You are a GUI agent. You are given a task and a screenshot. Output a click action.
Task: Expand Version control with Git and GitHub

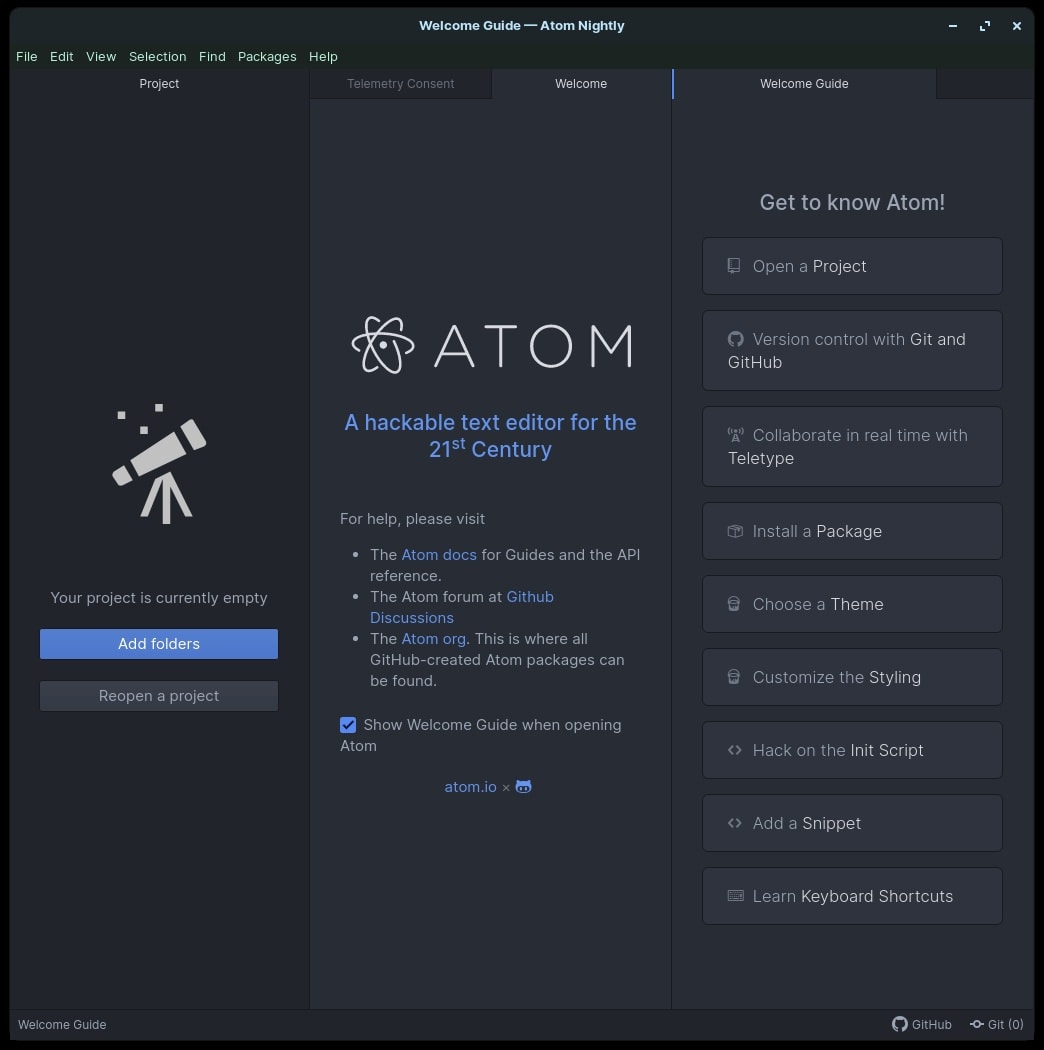click(852, 350)
